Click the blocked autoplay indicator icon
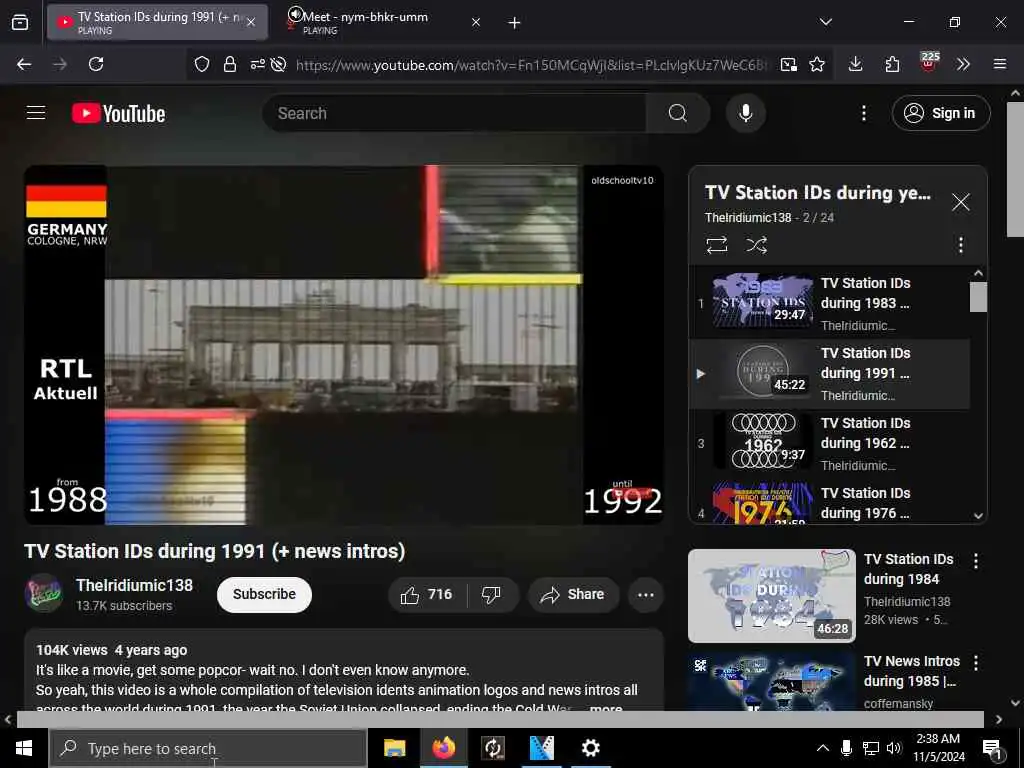The image size is (1024, 768). (278, 64)
